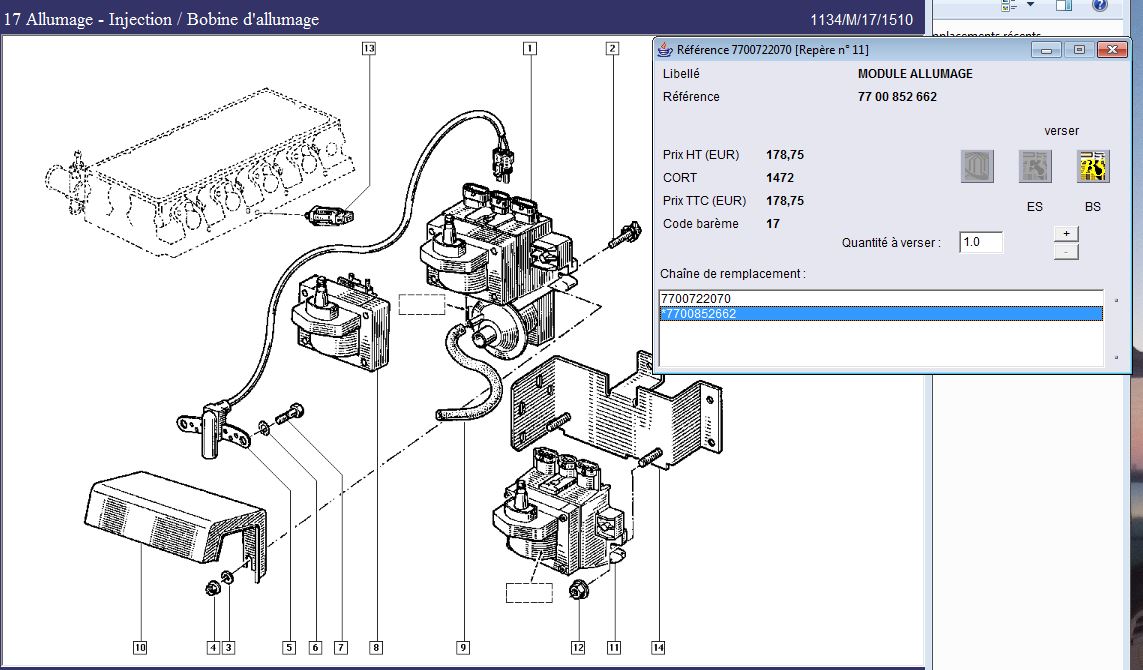This screenshot has width=1143, height=670.
Task: Click callout number 13 in the diagram
Action: coord(369,48)
